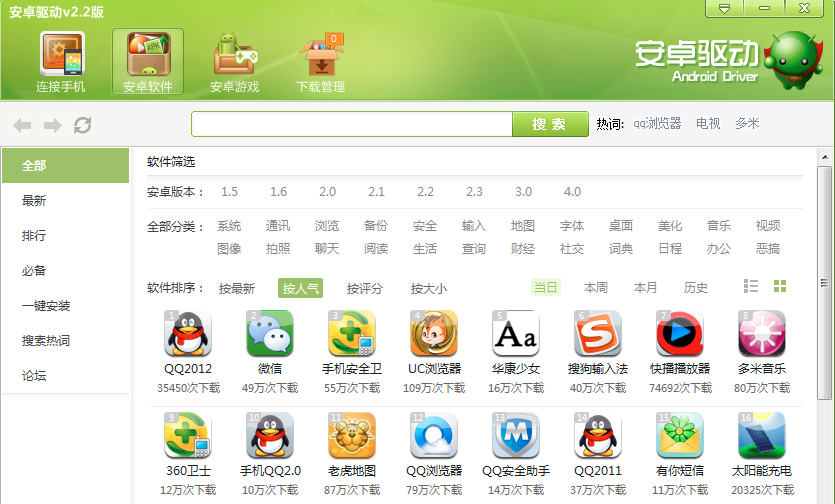This screenshot has width=835, height=504.
Task: Select 一键安装 in the left sidebar
Action: click(x=46, y=306)
